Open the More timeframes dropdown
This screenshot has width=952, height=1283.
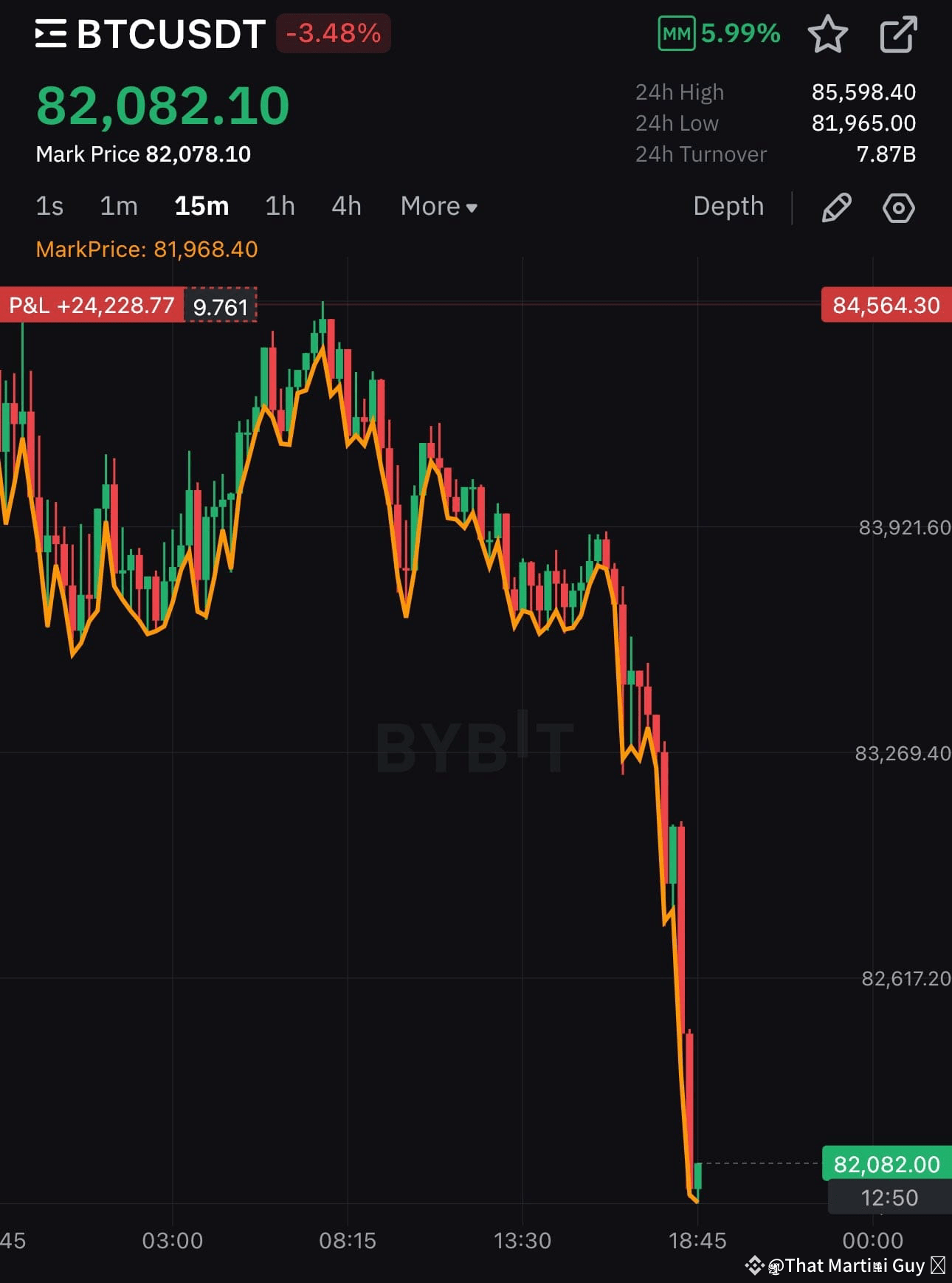pos(438,207)
